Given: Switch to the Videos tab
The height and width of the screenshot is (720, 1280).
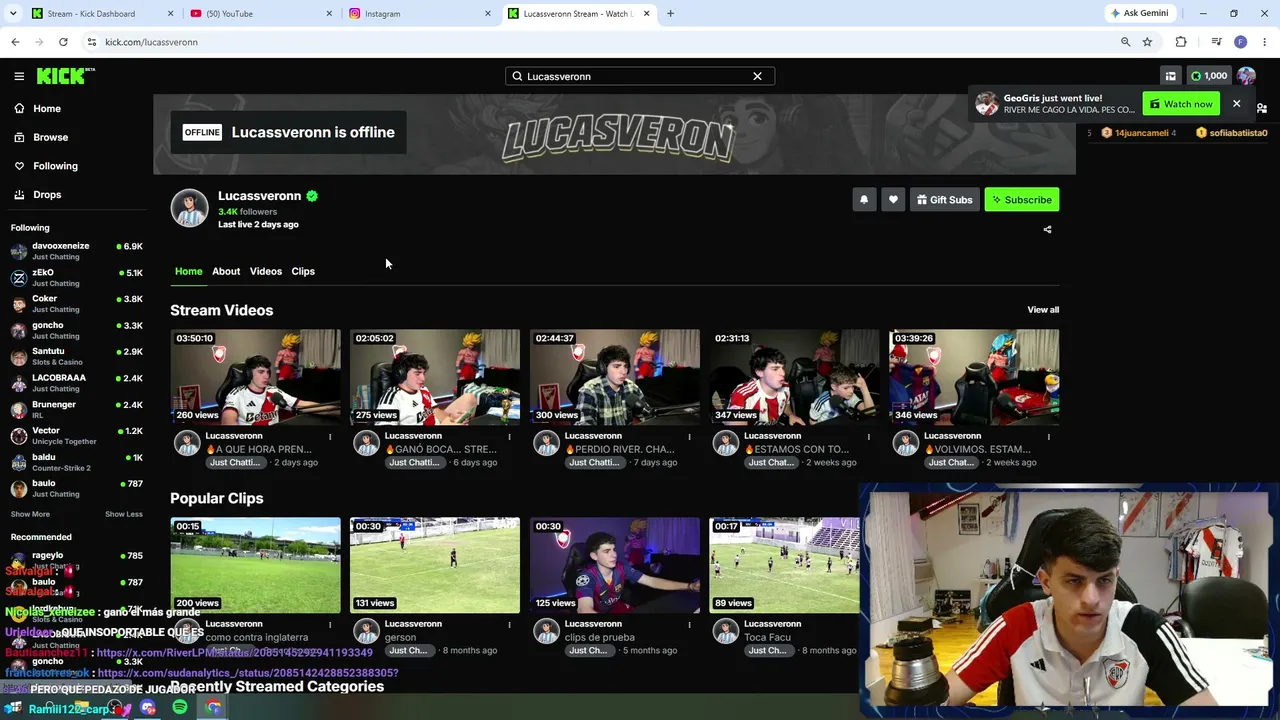Looking at the screenshot, I should pyautogui.click(x=266, y=271).
